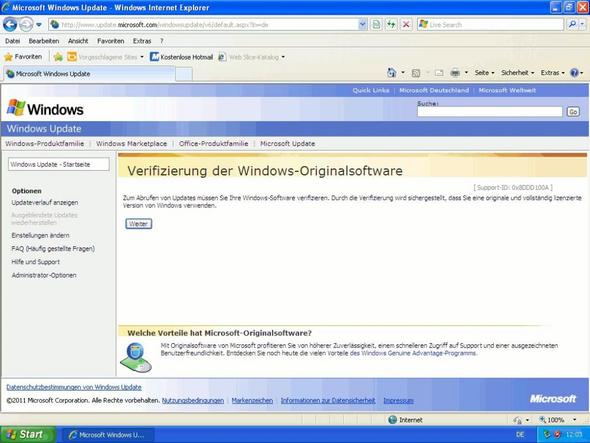The height and width of the screenshot is (443, 590).
Task: Open the Sicherheit command bar menu
Action: tap(517, 73)
